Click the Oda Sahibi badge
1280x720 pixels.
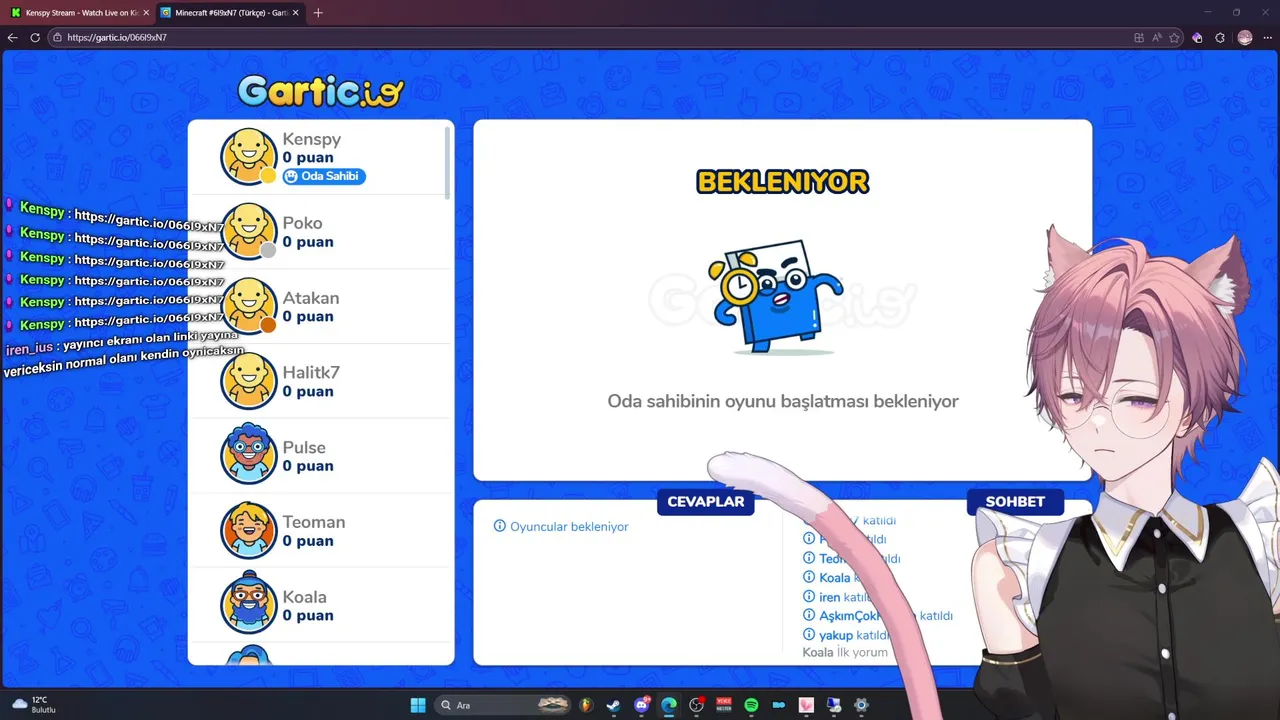click(x=323, y=176)
